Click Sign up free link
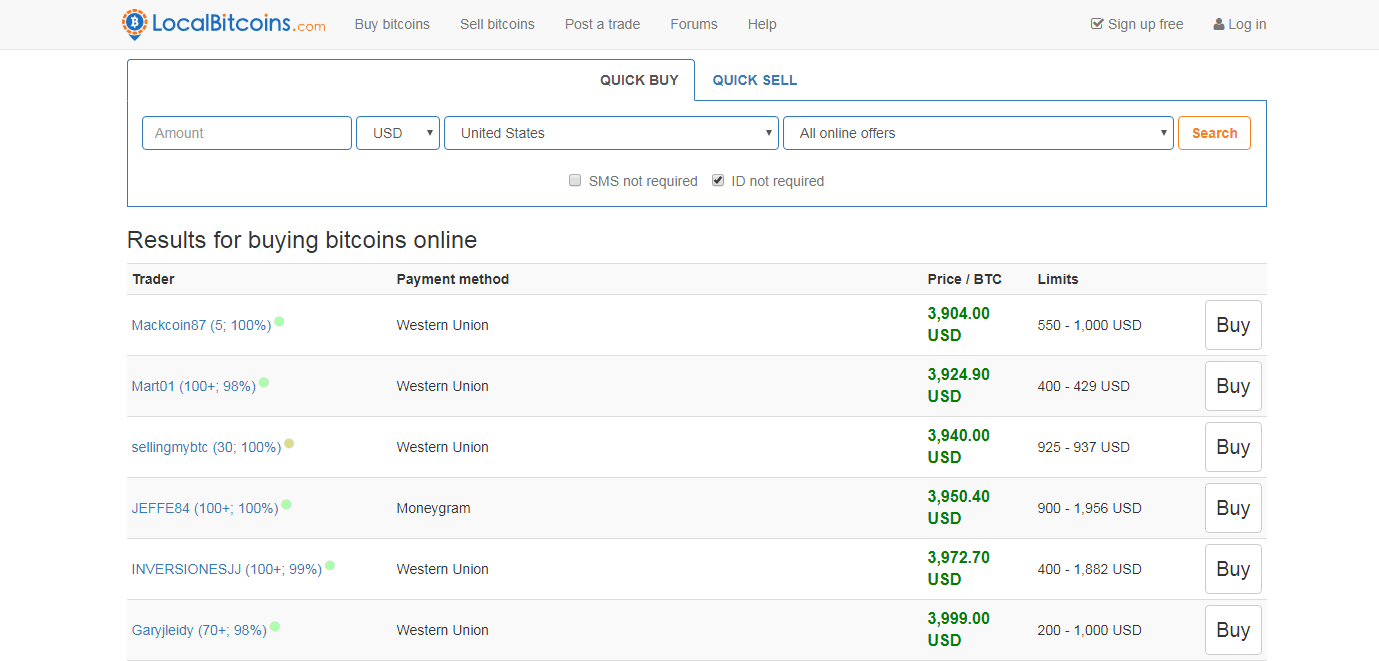The height and width of the screenshot is (661, 1379). click(1137, 24)
